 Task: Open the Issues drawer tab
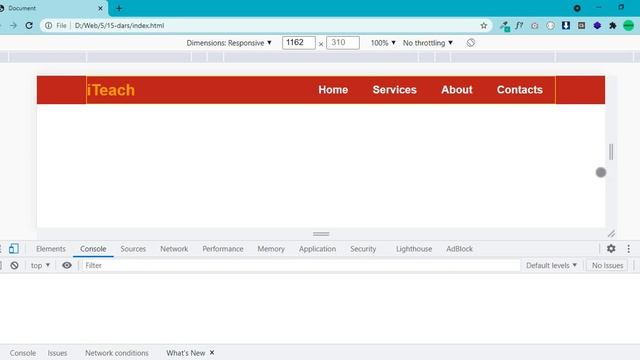57,353
